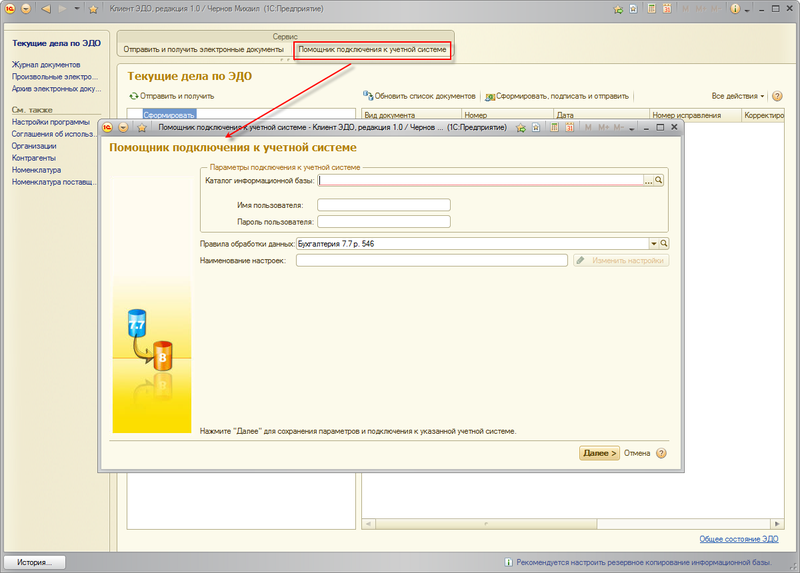The width and height of the screenshot is (800, 573).
Task: Click 'Отправить и получить' refresh button
Action: pyautogui.click(x=172, y=96)
